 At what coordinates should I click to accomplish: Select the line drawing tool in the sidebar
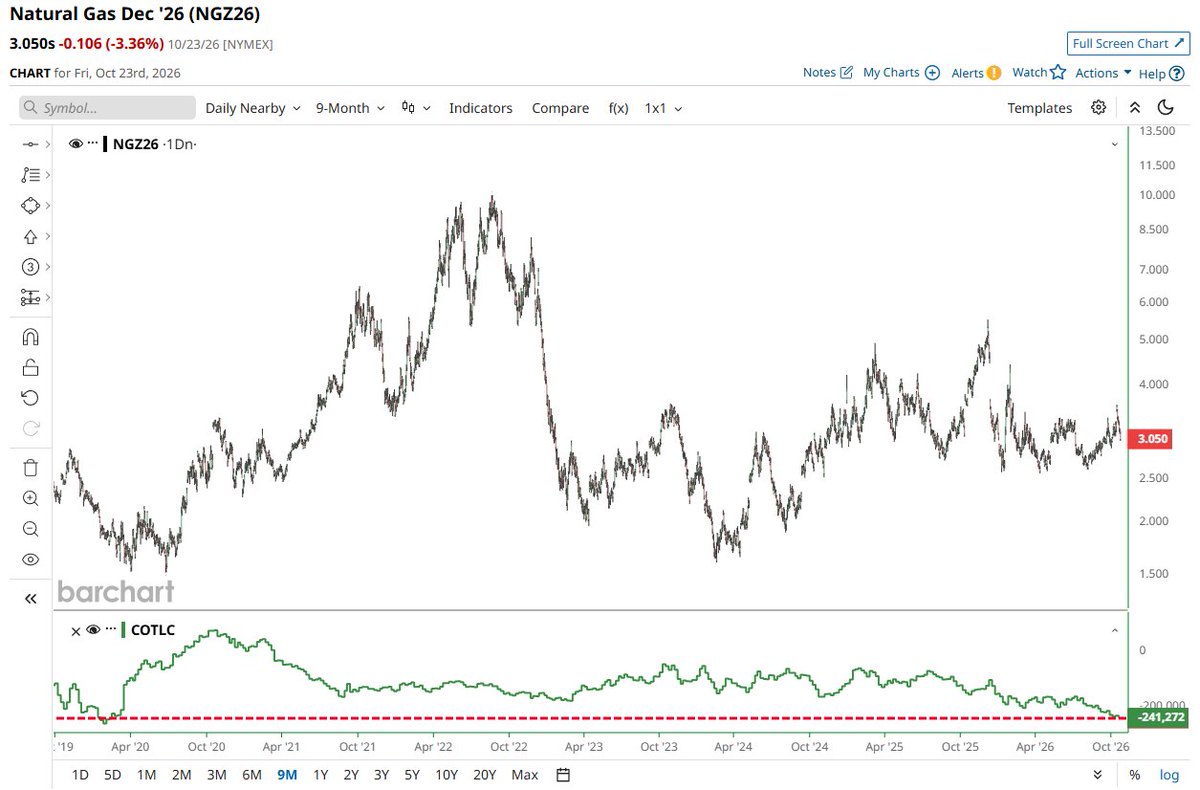[30, 144]
